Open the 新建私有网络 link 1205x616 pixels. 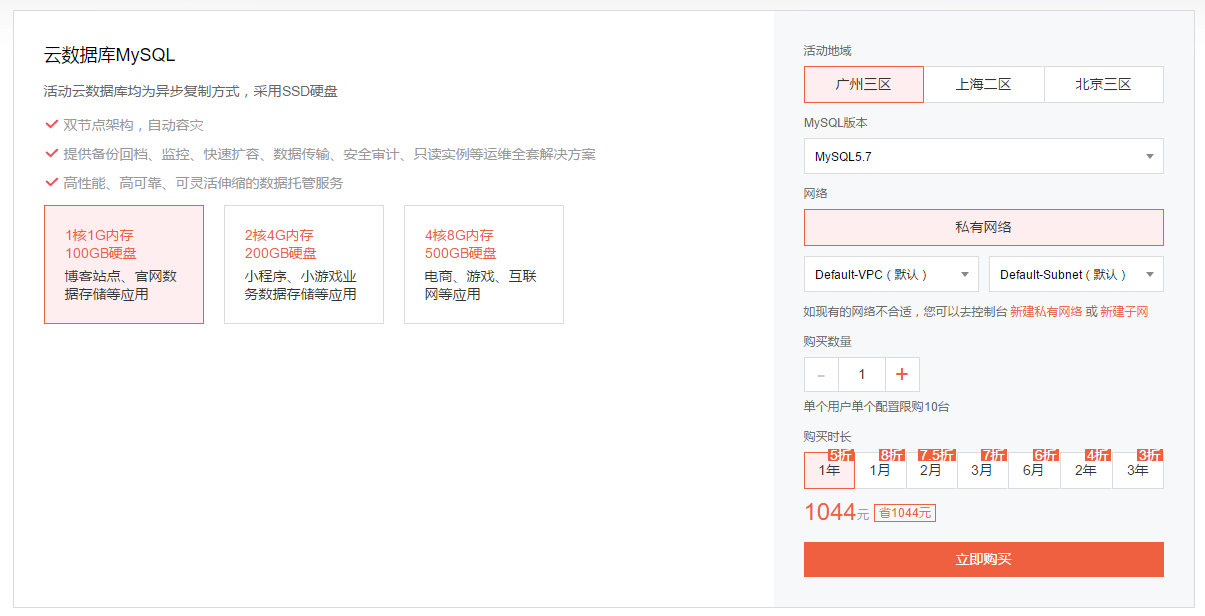click(1046, 312)
